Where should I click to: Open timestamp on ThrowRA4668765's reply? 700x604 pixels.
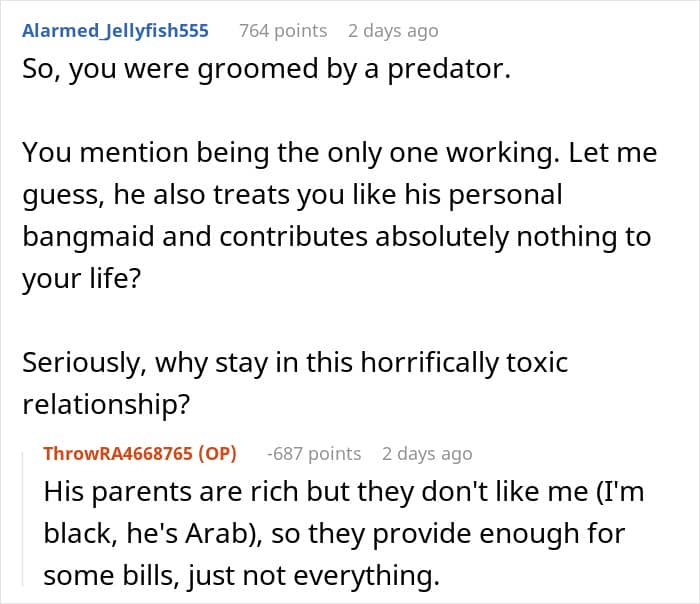[x=426, y=454]
